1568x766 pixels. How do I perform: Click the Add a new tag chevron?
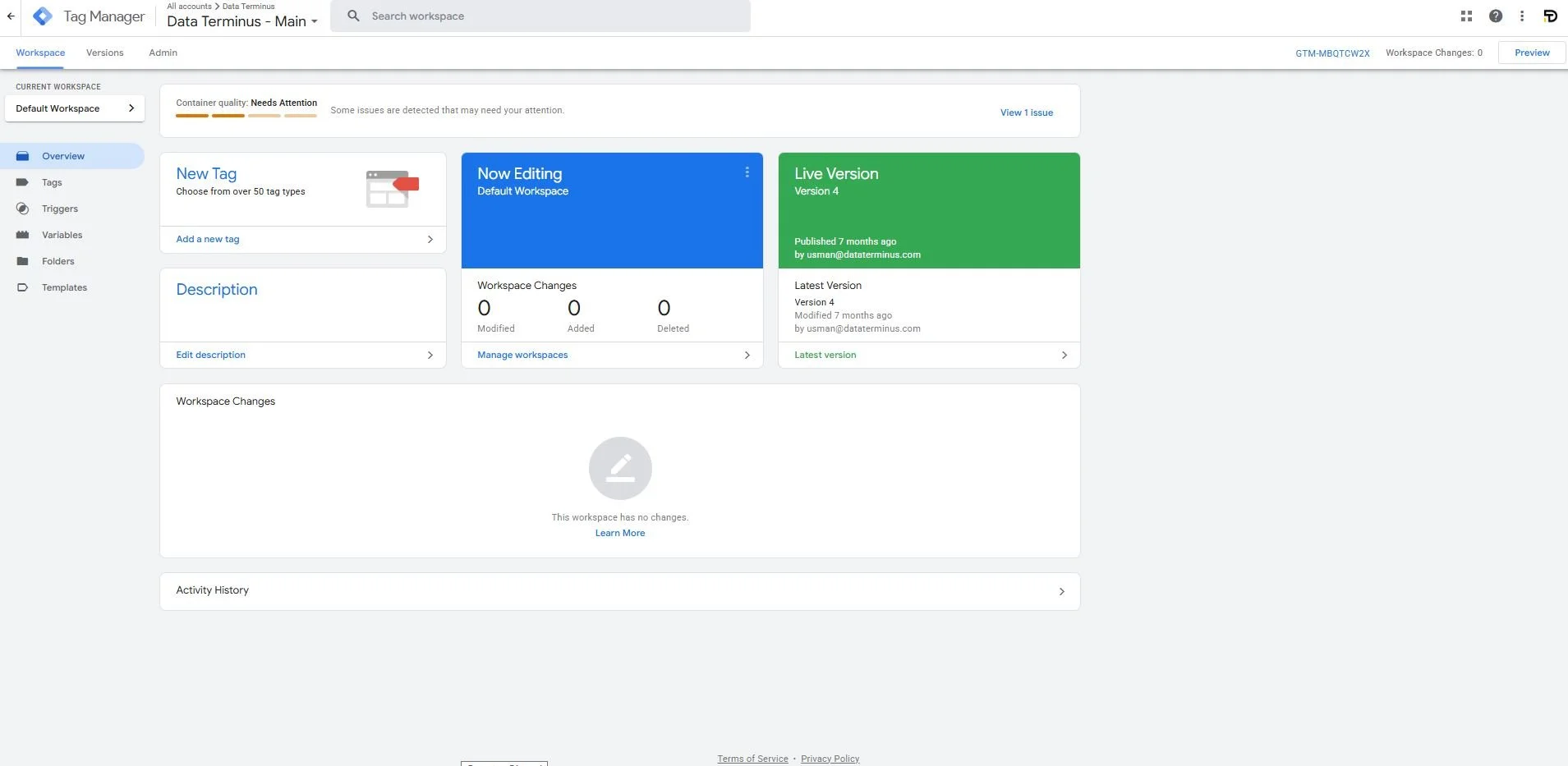pos(430,239)
